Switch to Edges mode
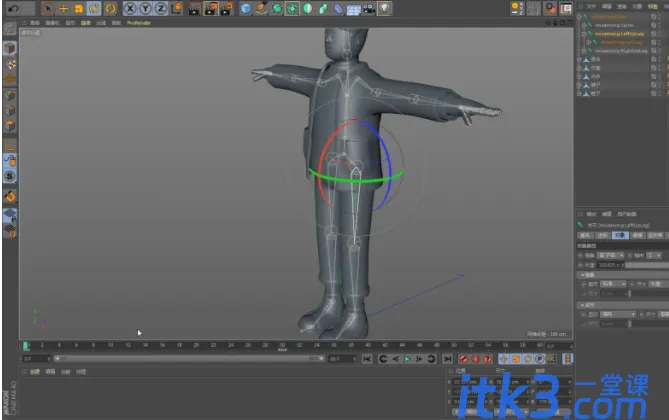669x420 pixels. click(10, 111)
